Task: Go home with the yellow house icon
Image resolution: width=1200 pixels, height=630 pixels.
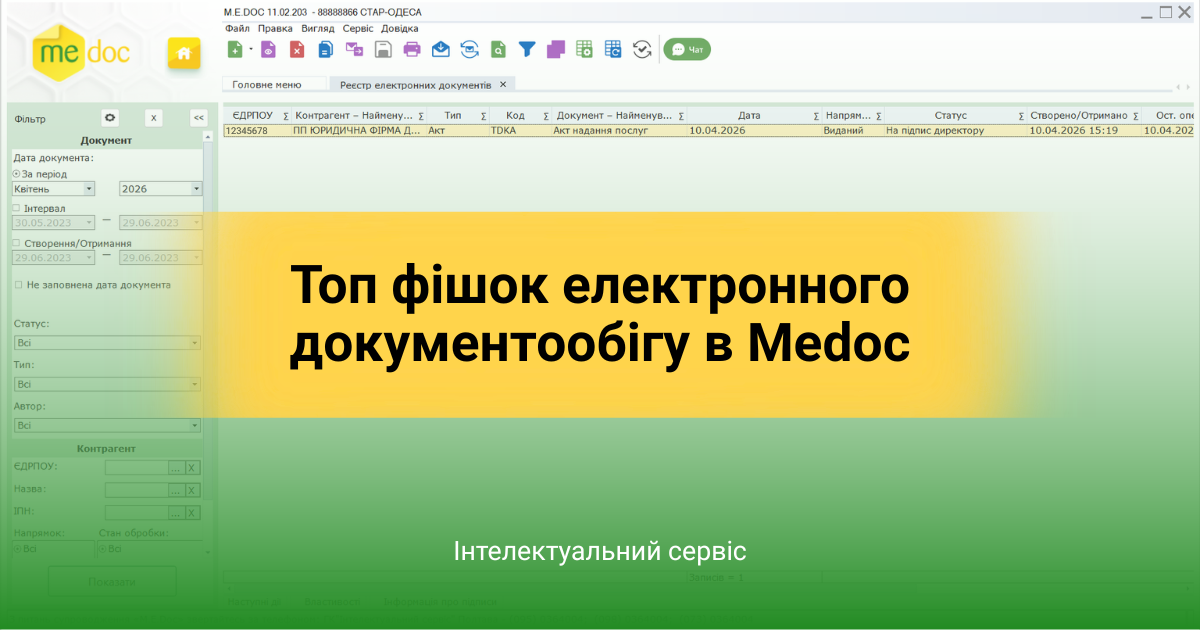Action: 183,53
